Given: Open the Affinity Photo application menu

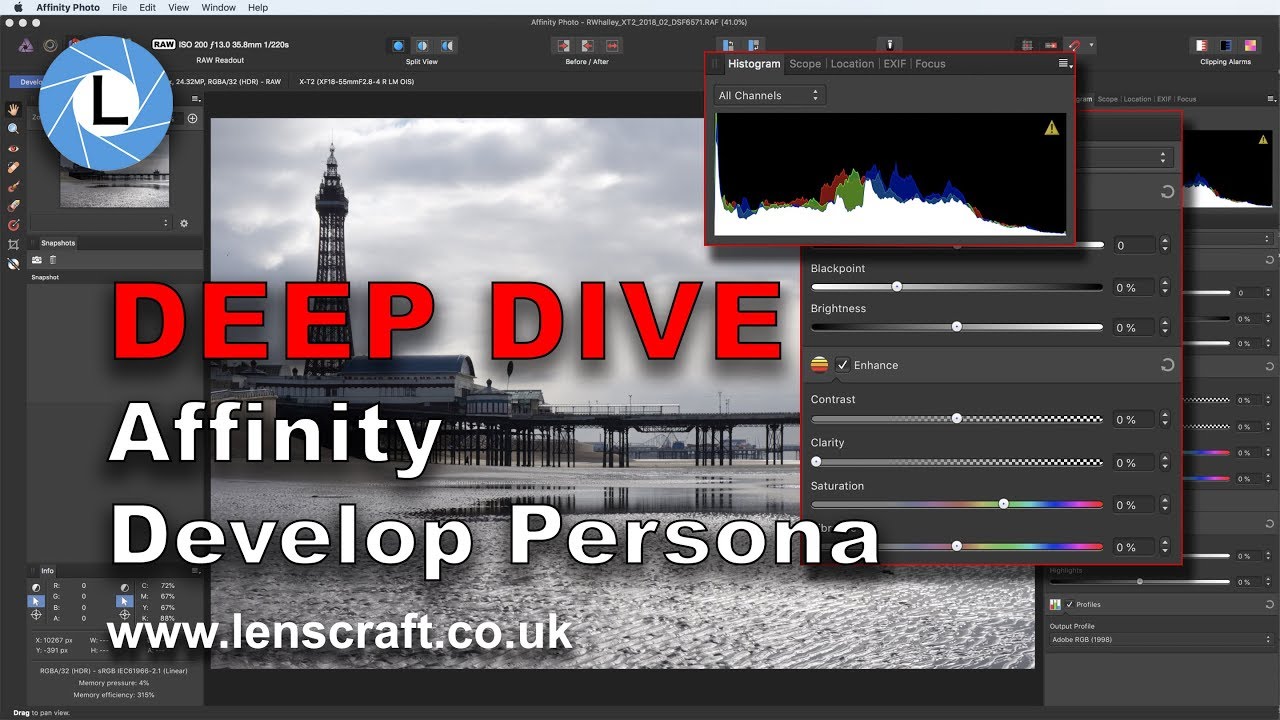Looking at the screenshot, I should coord(68,7).
